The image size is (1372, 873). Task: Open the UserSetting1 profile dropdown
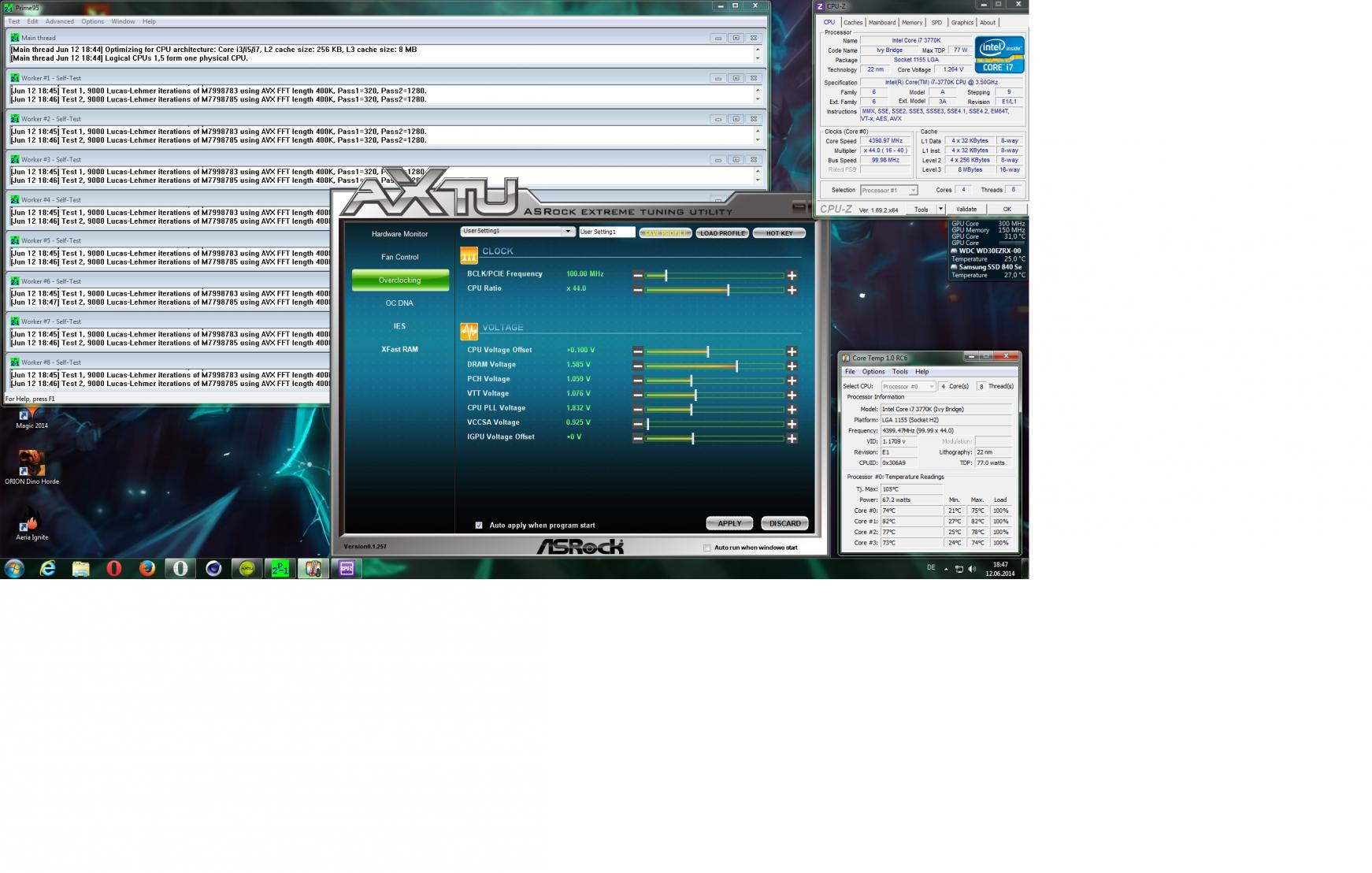tap(568, 232)
